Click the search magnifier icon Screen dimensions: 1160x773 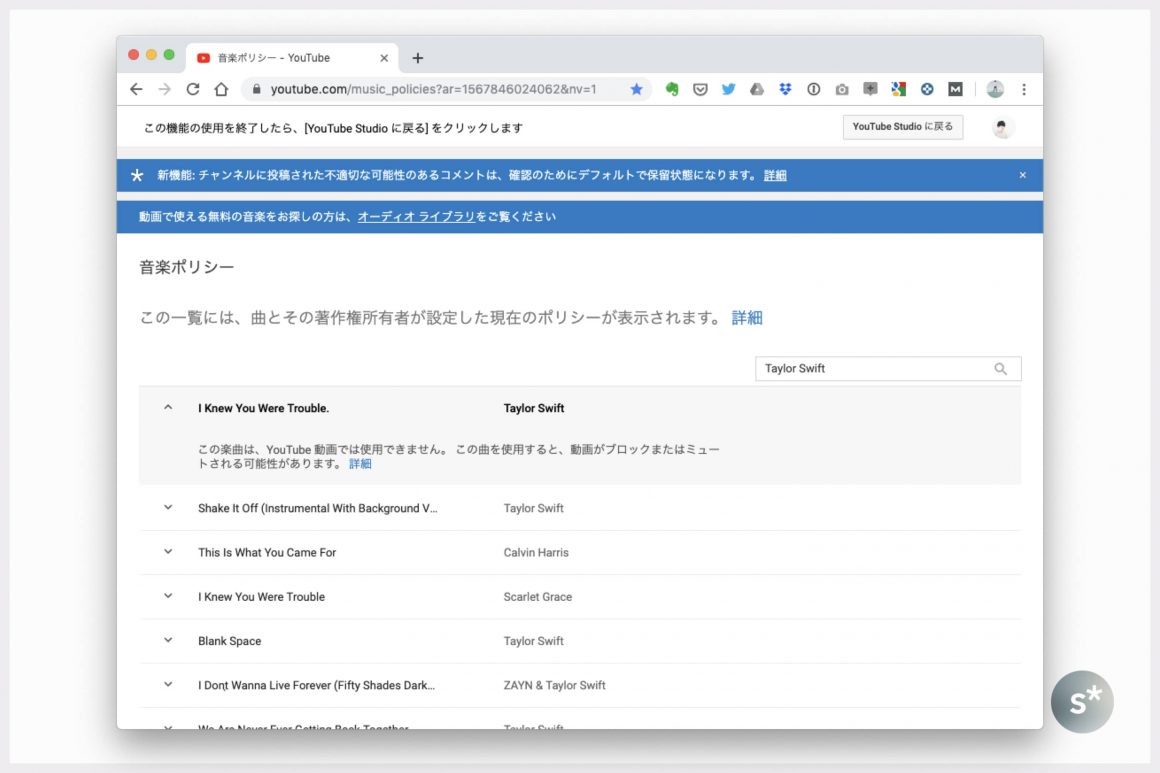[1000, 369]
